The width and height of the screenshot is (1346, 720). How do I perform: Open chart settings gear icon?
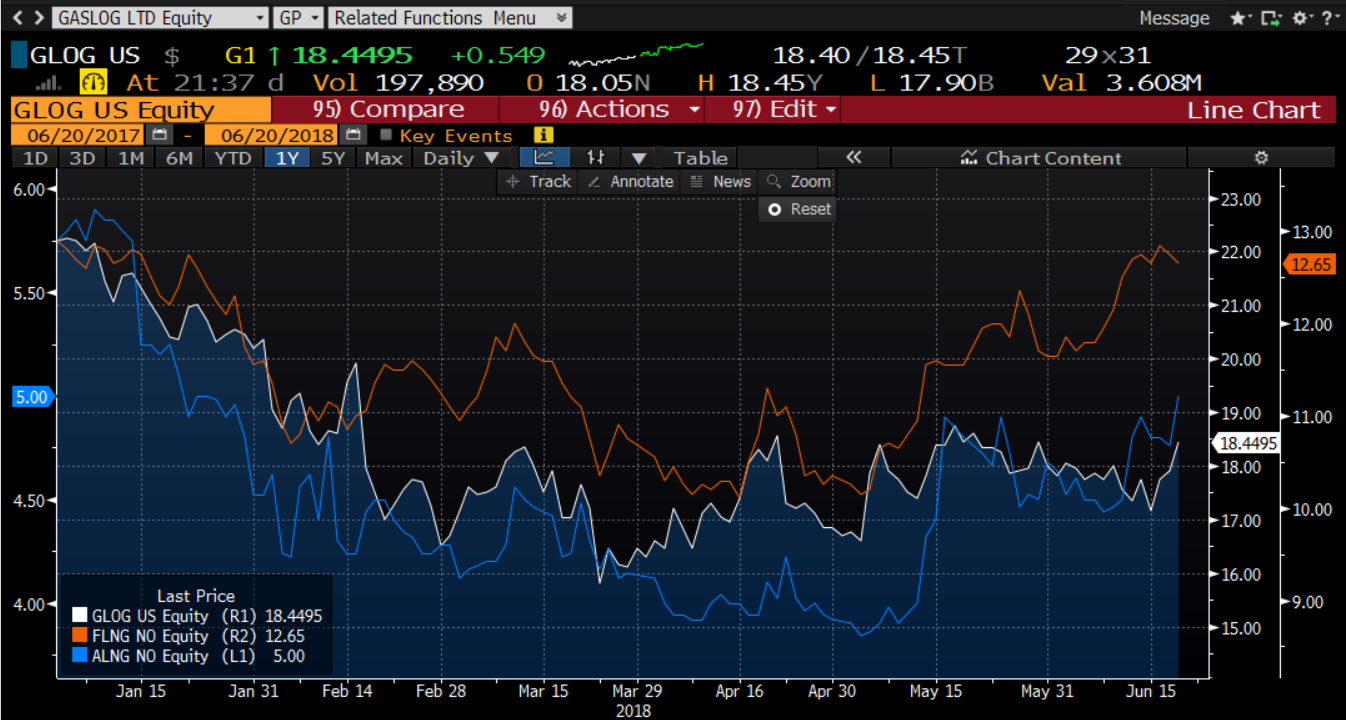pos(1261,157)
